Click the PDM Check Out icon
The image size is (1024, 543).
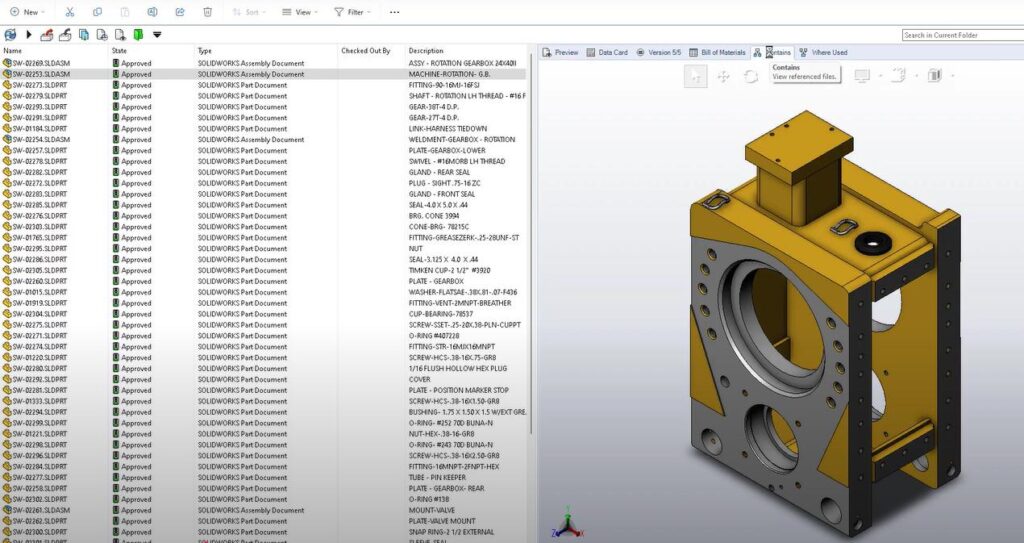coord(46,35)
